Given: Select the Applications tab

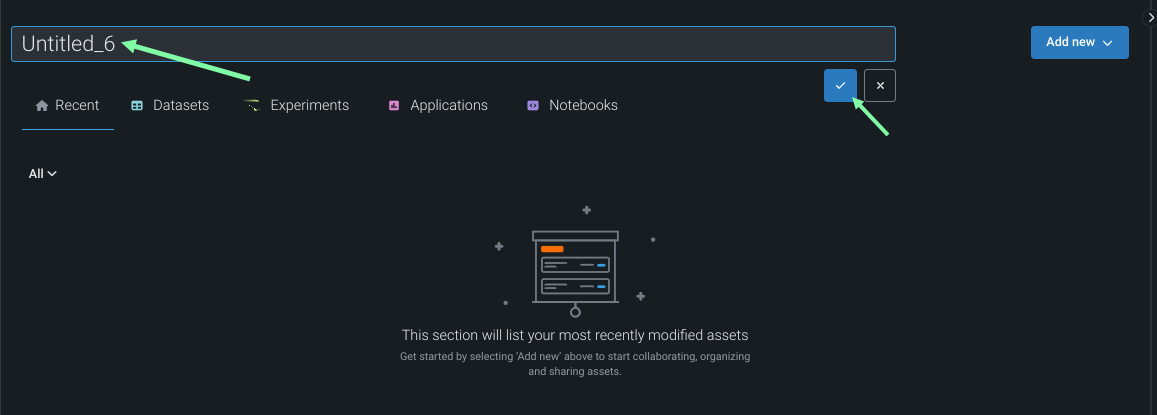Looking at the screenshot, I should point(448,105).
